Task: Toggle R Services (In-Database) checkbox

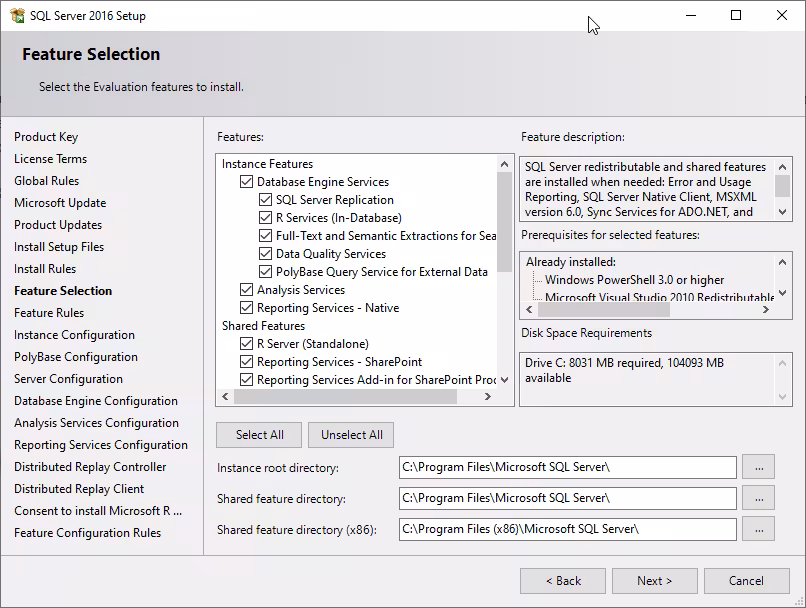Action: pyautogui.click(x=265, y=218)
